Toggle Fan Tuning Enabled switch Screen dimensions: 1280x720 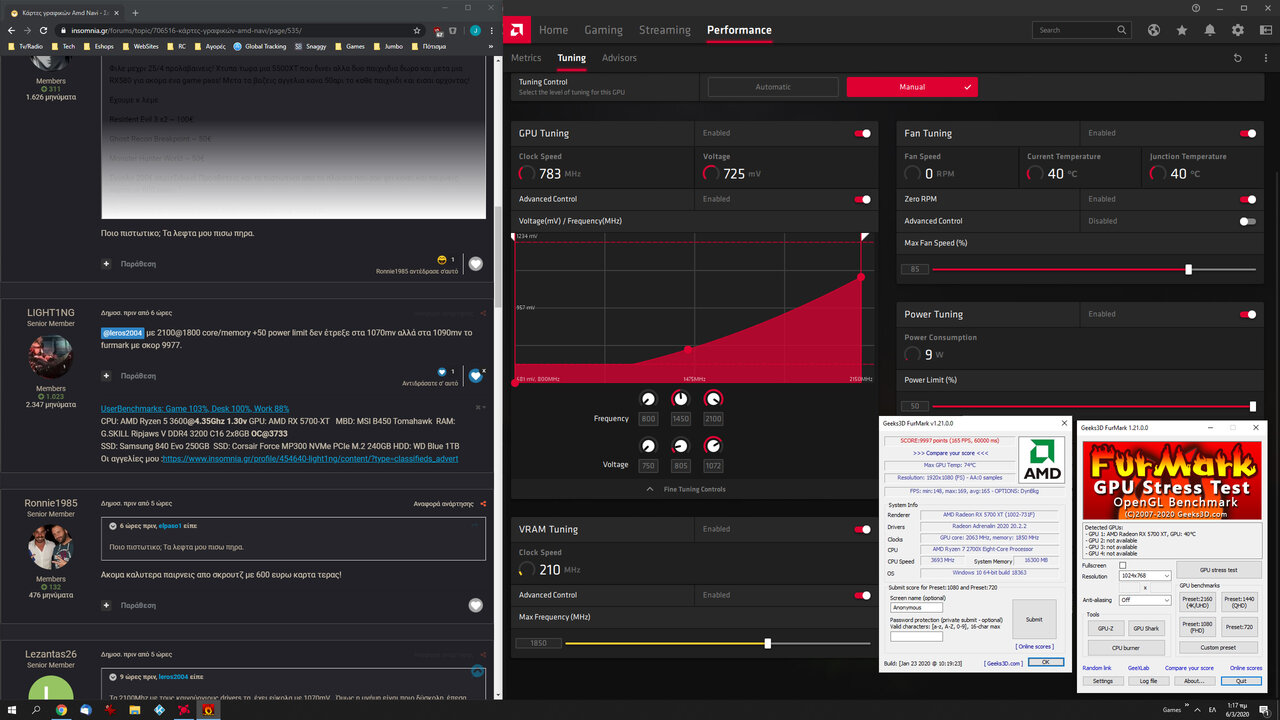[1247, 133]
